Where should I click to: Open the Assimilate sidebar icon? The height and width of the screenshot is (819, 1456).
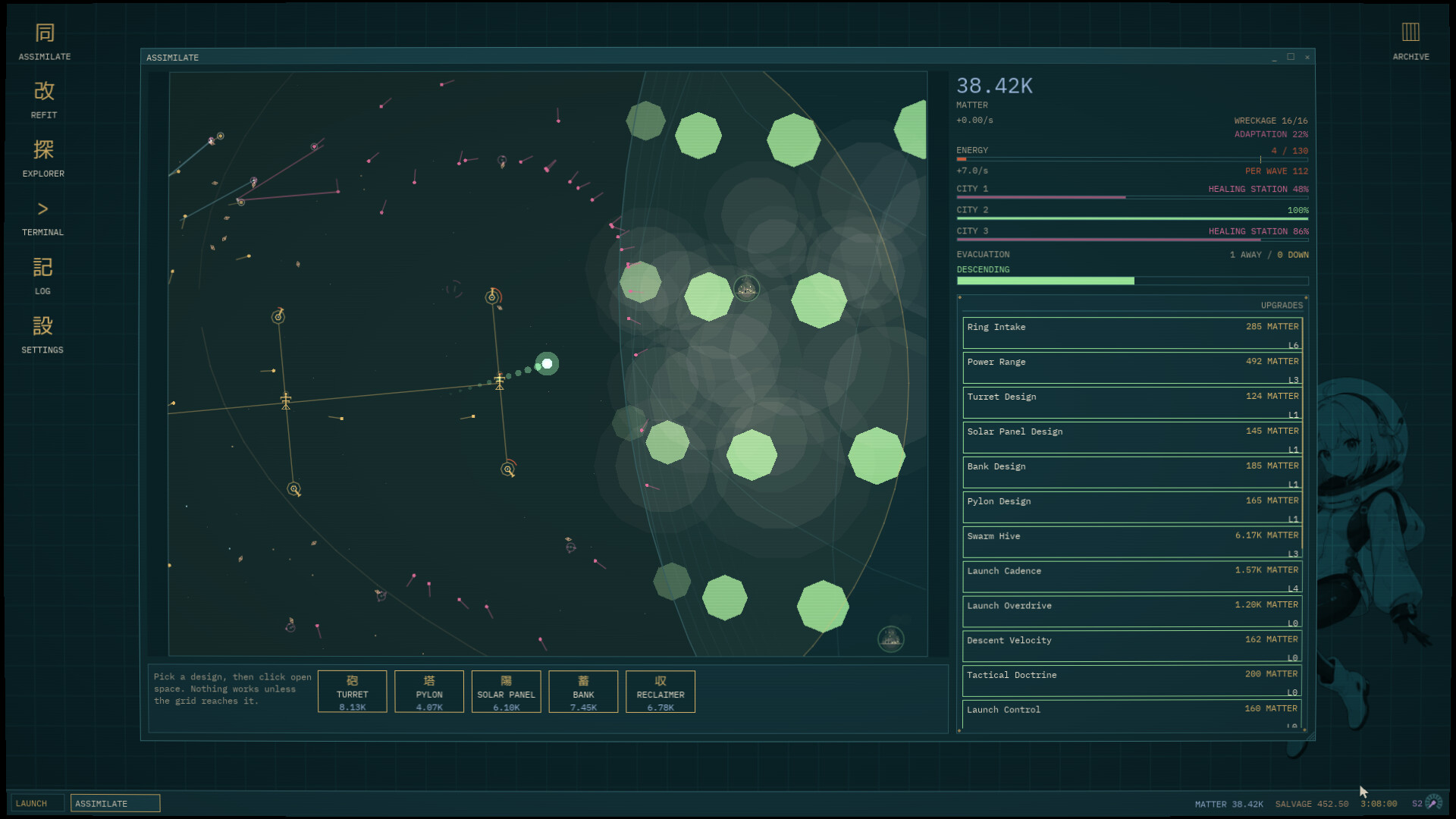[x=45, y=42]
